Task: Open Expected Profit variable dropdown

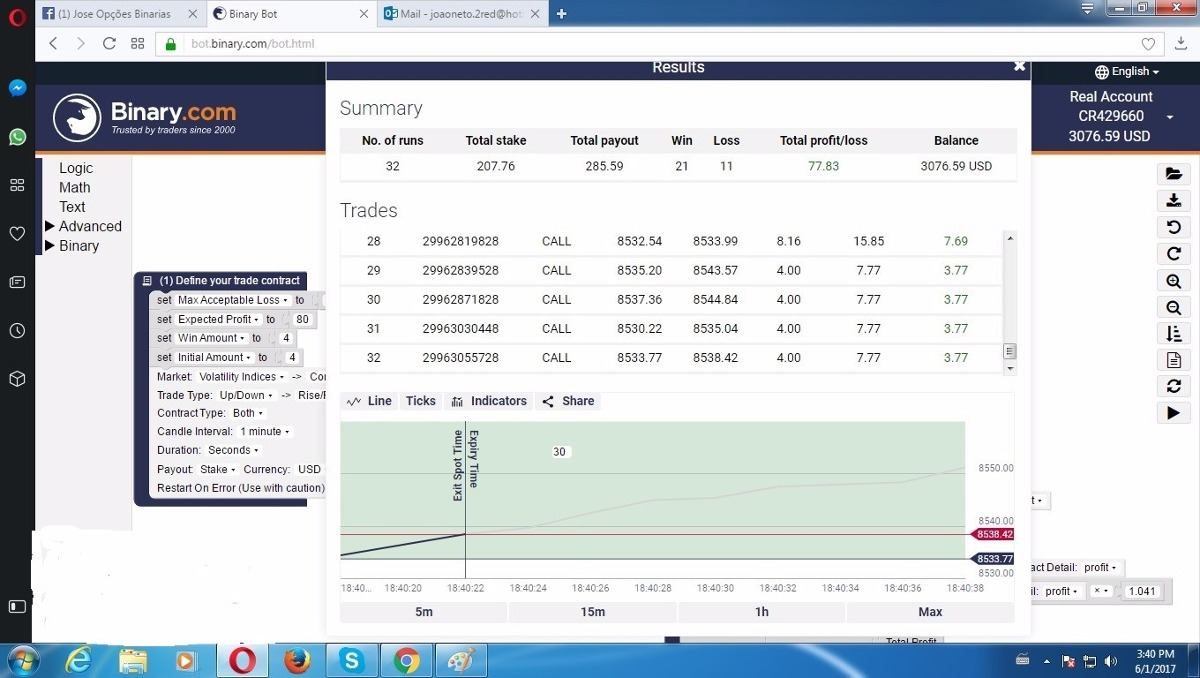Action: tap(219, 319)
